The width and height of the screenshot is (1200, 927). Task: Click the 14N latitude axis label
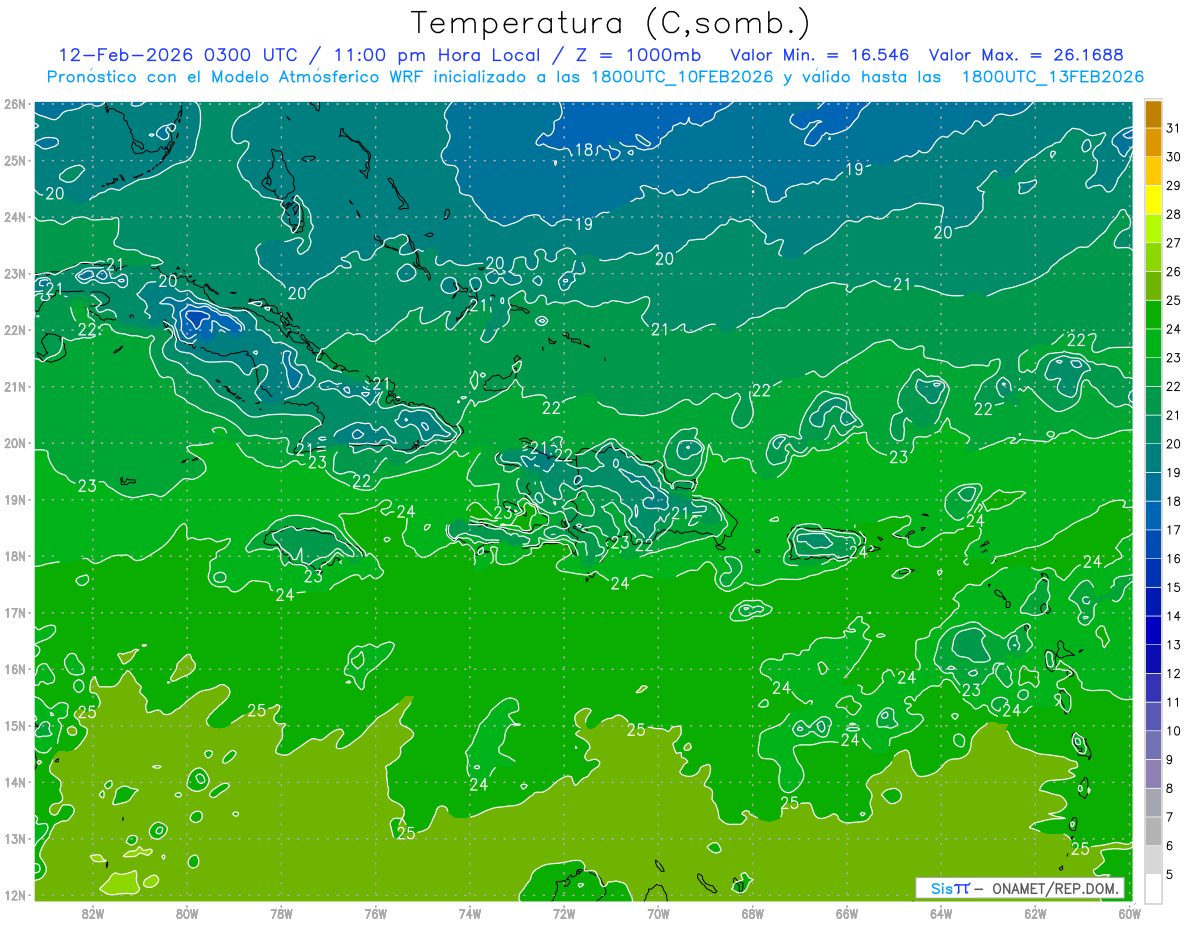point(14,782)
